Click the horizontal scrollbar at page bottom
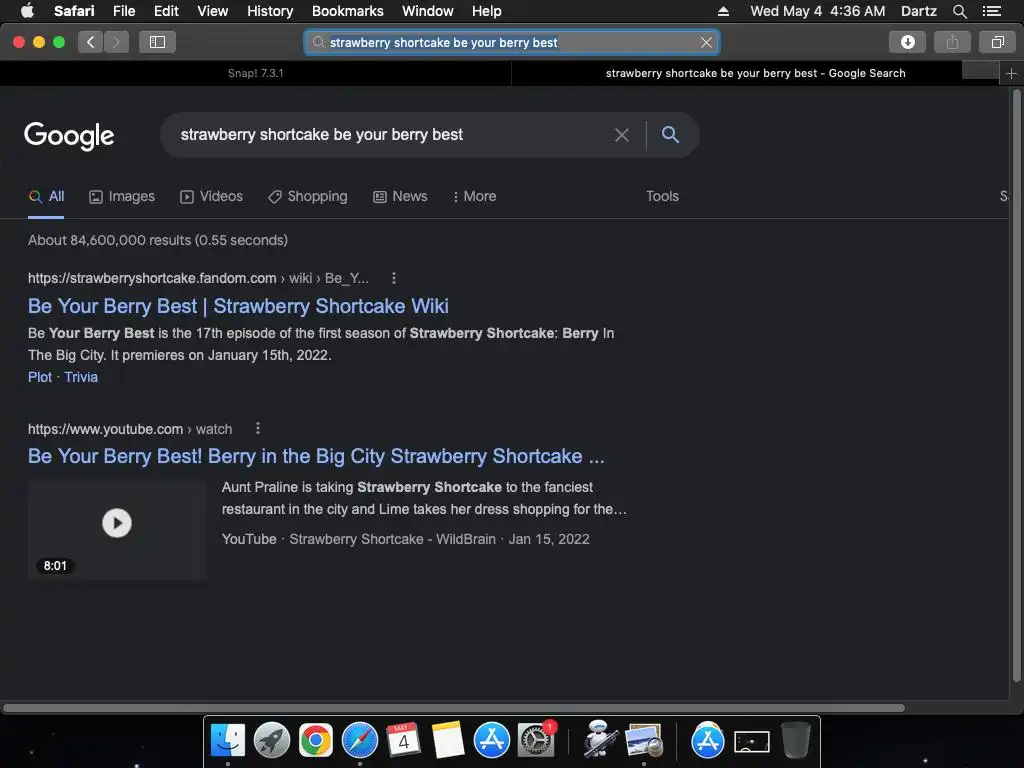 pyautogui.click(x=454, y=708)
